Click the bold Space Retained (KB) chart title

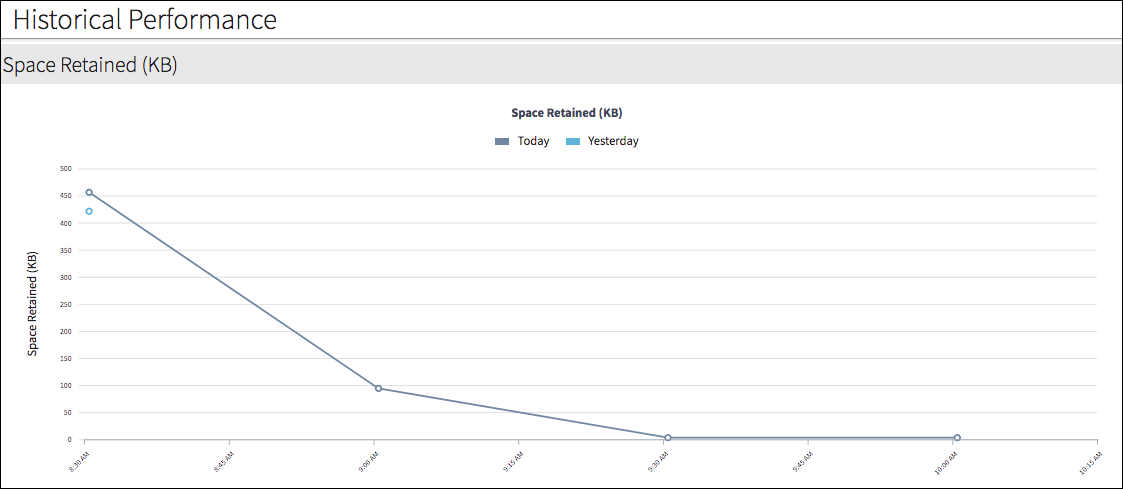point(566,113)
